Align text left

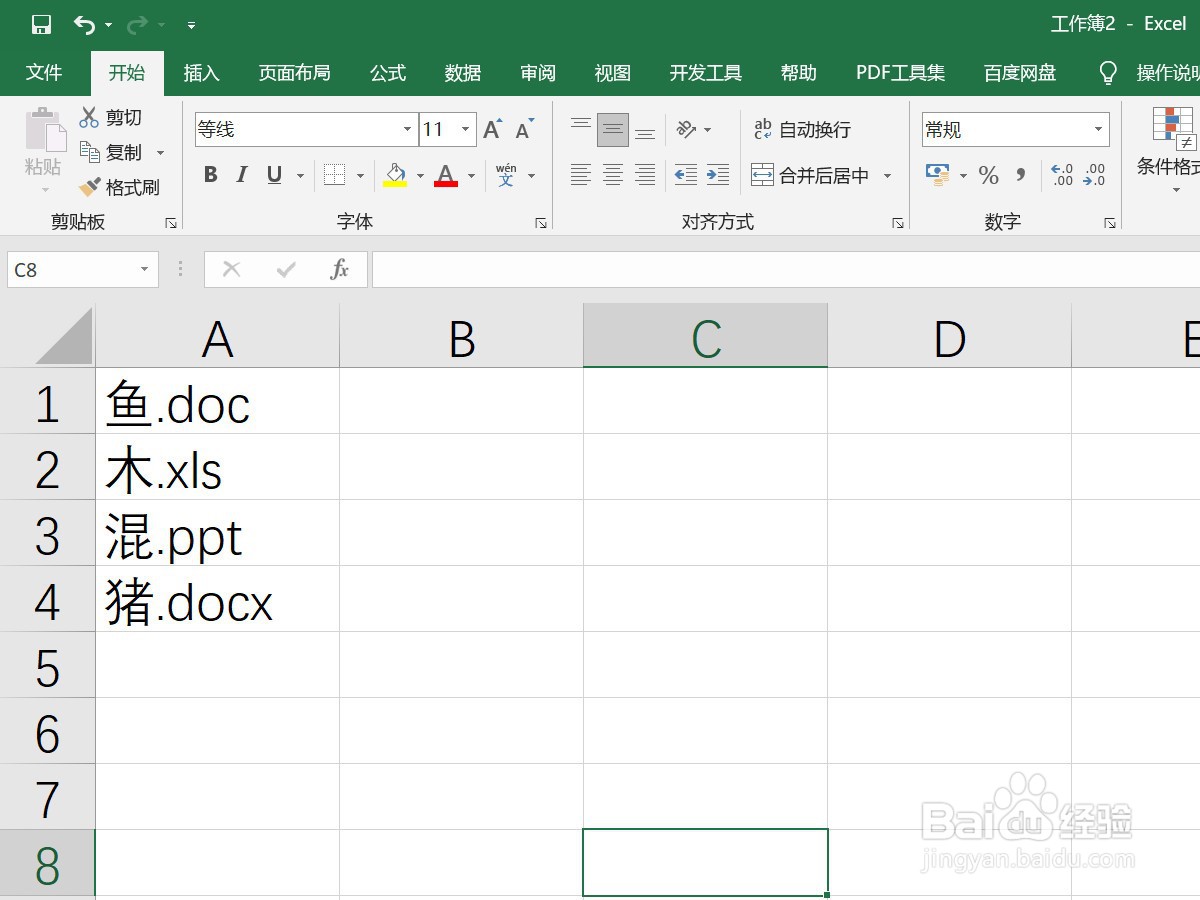click(x=580, y=176)
